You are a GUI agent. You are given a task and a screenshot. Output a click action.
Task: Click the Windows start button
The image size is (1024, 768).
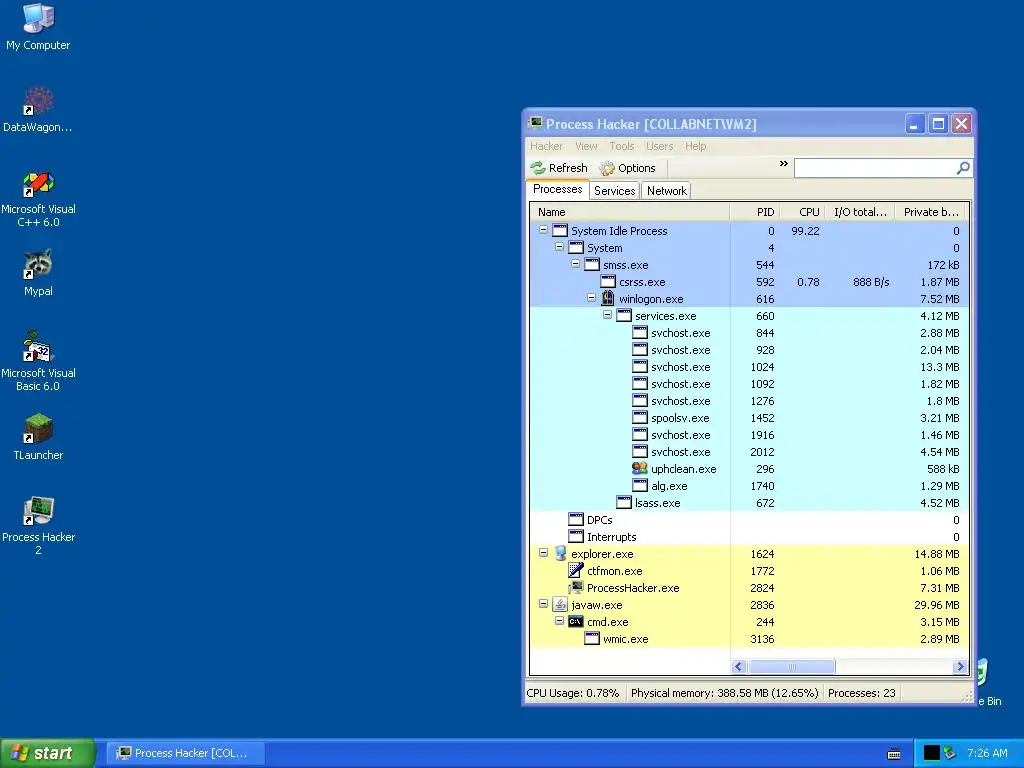pos(48,753)
